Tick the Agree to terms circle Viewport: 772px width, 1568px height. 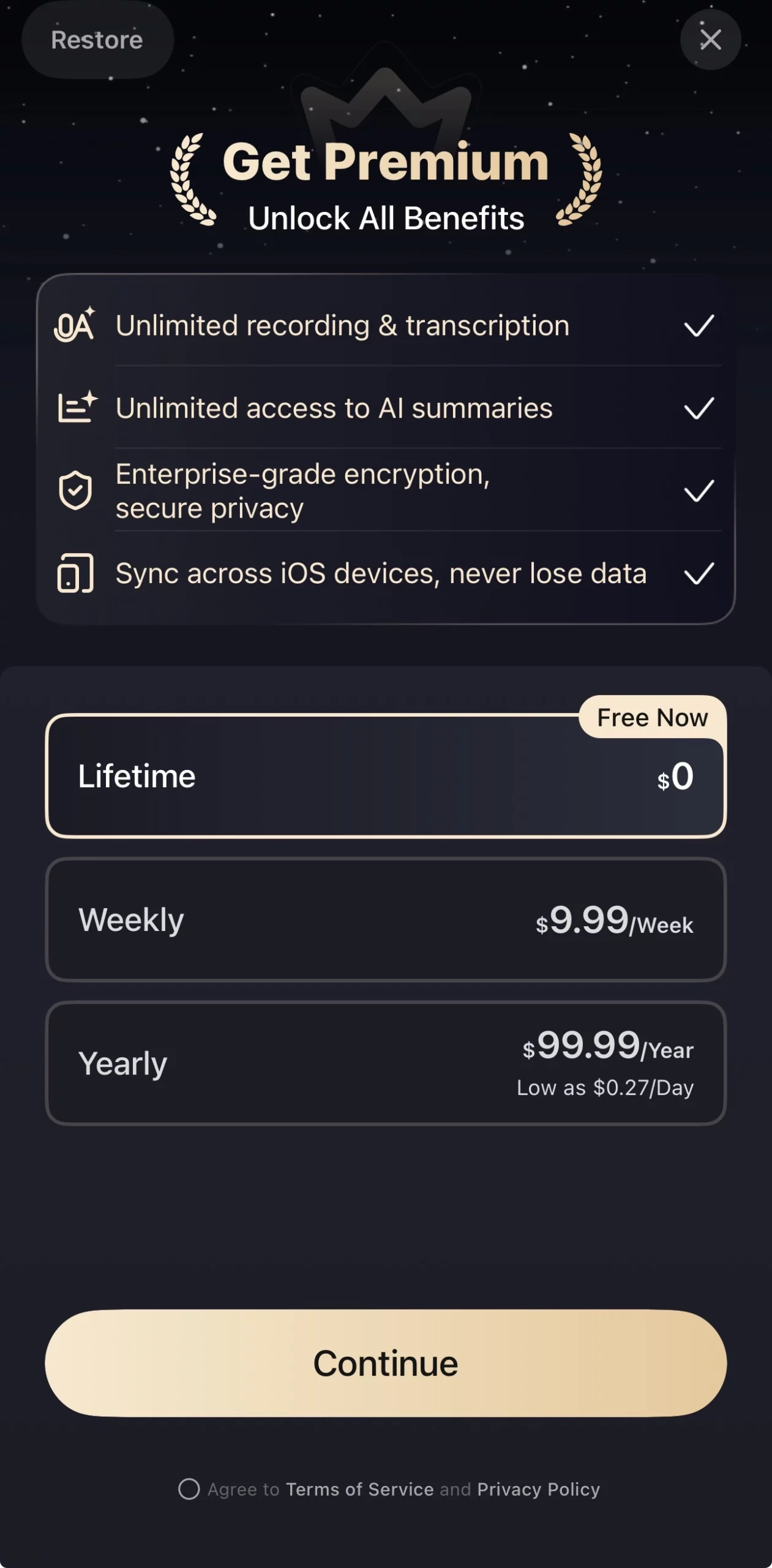189,1489
